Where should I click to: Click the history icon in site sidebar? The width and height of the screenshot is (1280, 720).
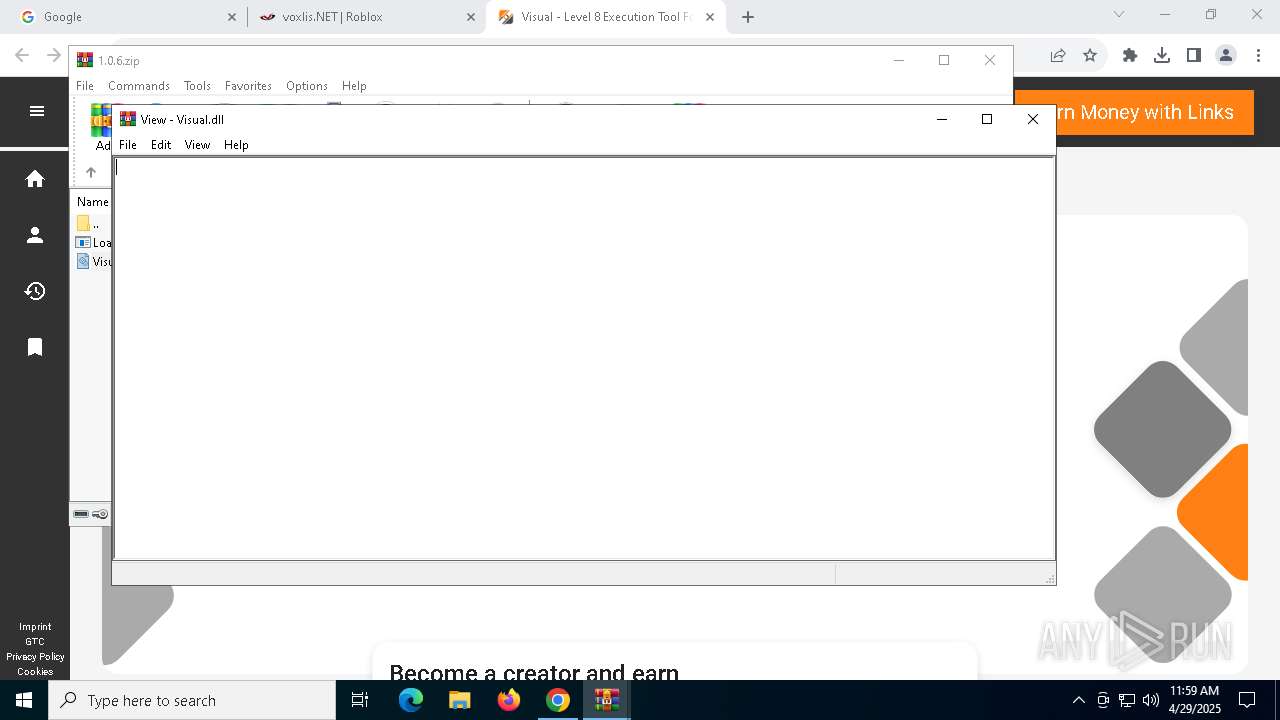(35, 291)
